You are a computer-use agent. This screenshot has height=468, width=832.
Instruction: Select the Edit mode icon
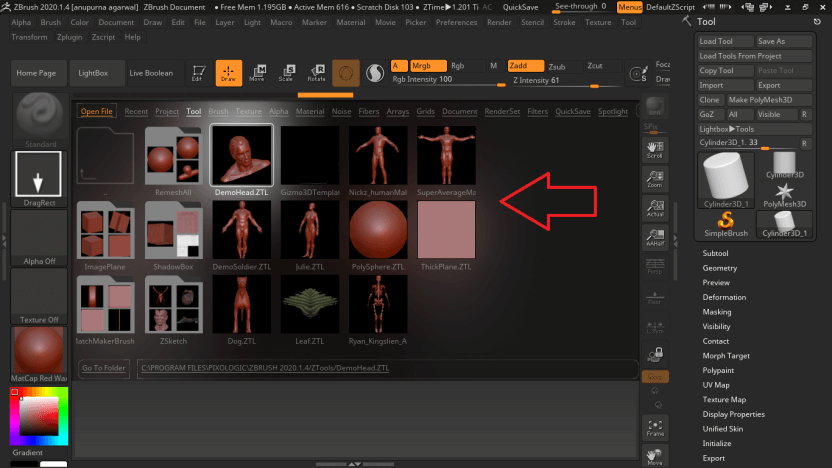(198, 73)
